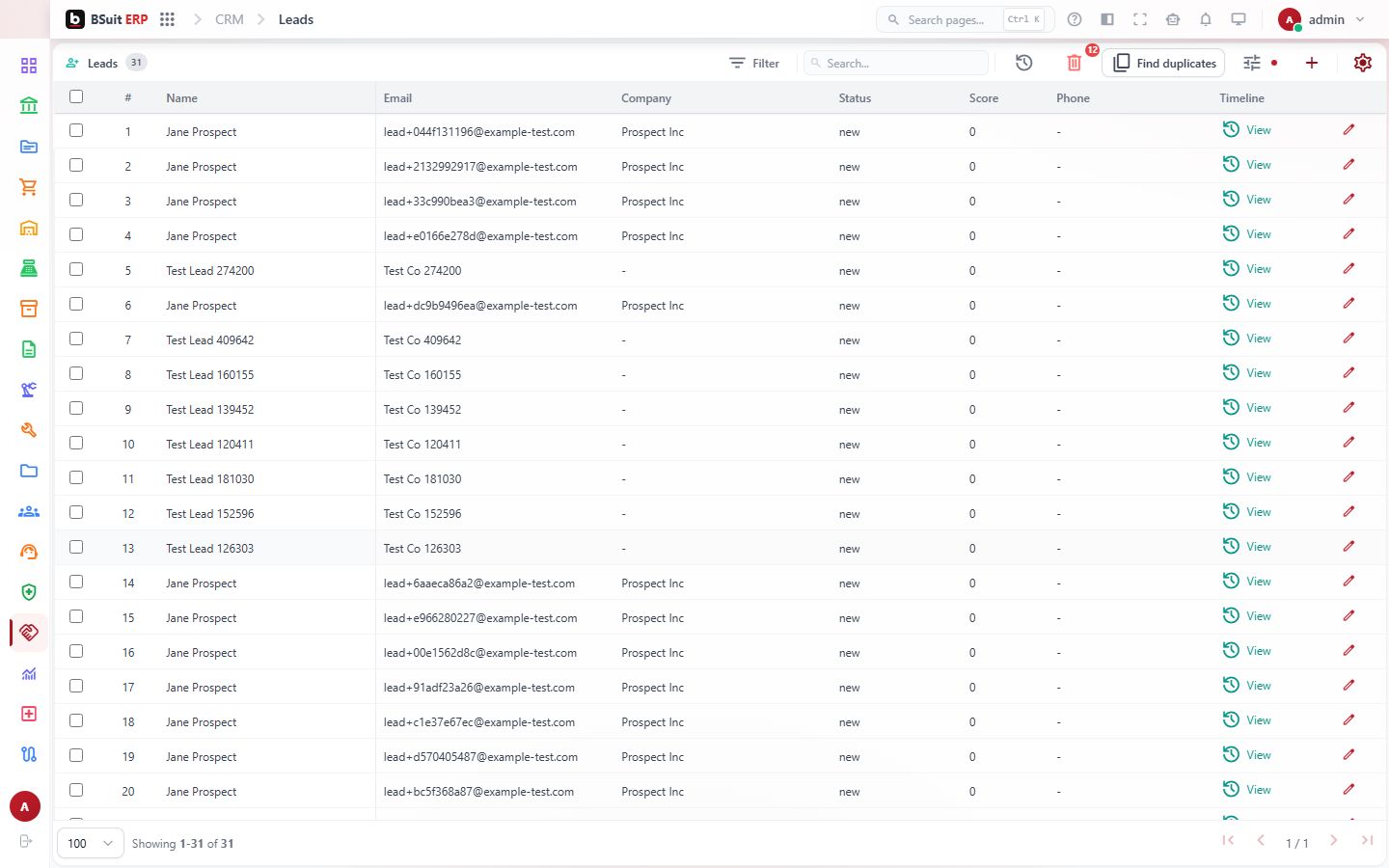Open column settings sliders icon
Image resolution: width=1389 pixels, height=868 pixels.
click(x=1252, y=63)
